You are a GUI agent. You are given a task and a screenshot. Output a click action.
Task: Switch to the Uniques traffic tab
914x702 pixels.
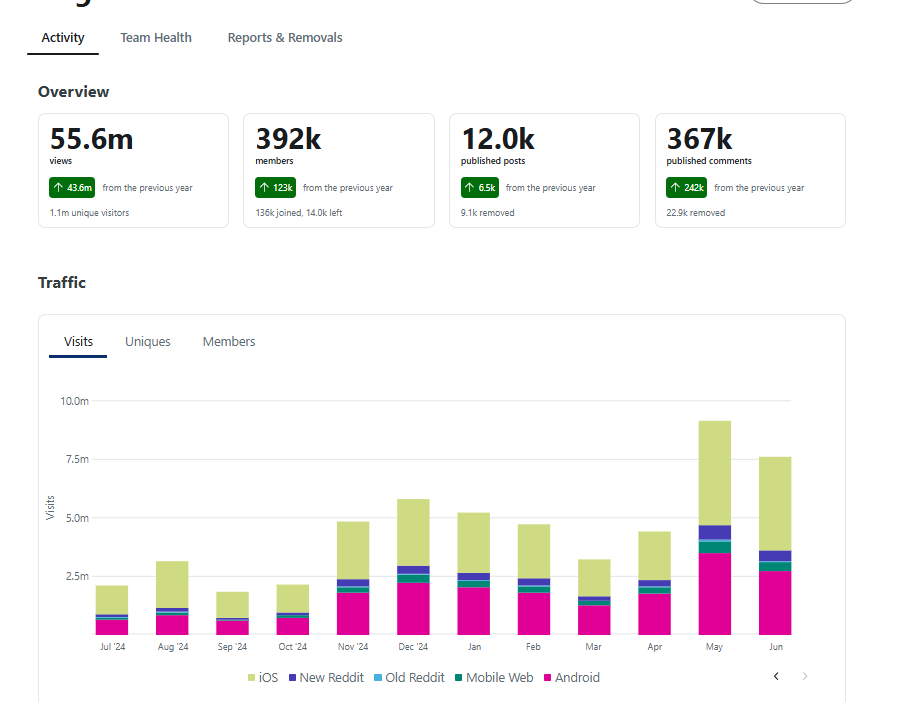[147, 342]
